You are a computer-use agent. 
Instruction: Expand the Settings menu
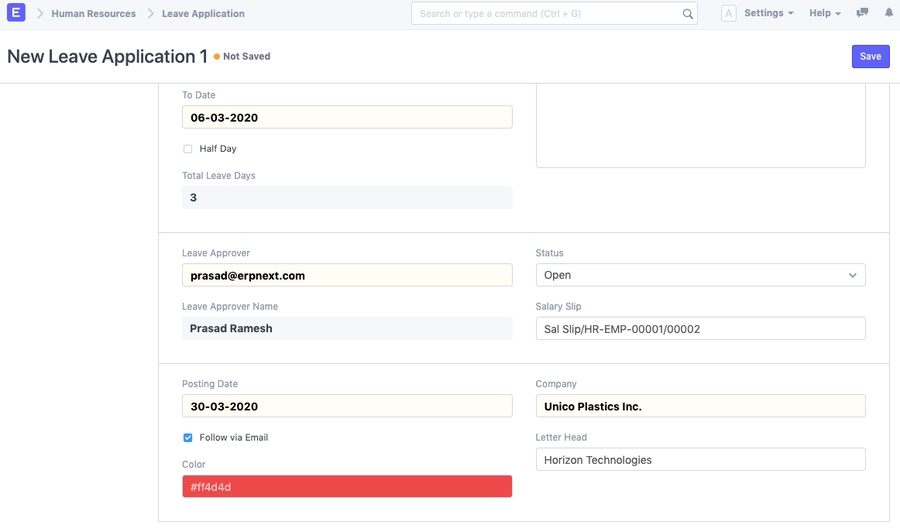click(x=768, y=14)
